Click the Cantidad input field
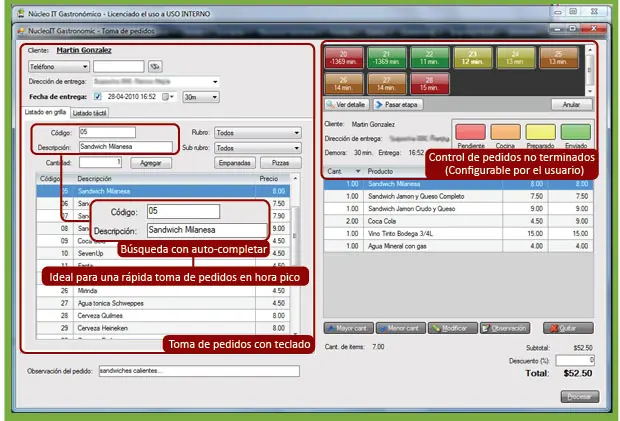 point(100,162)
